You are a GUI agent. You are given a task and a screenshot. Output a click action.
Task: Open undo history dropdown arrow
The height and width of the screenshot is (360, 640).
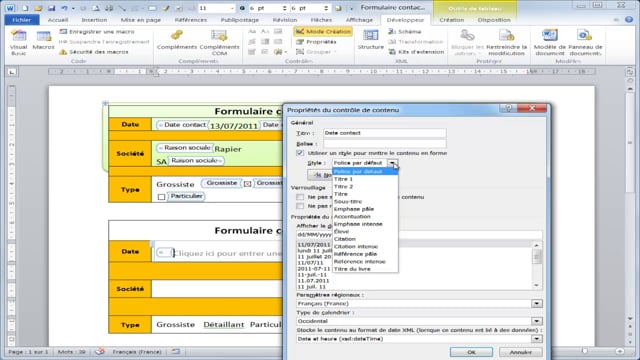coord(73,8)
